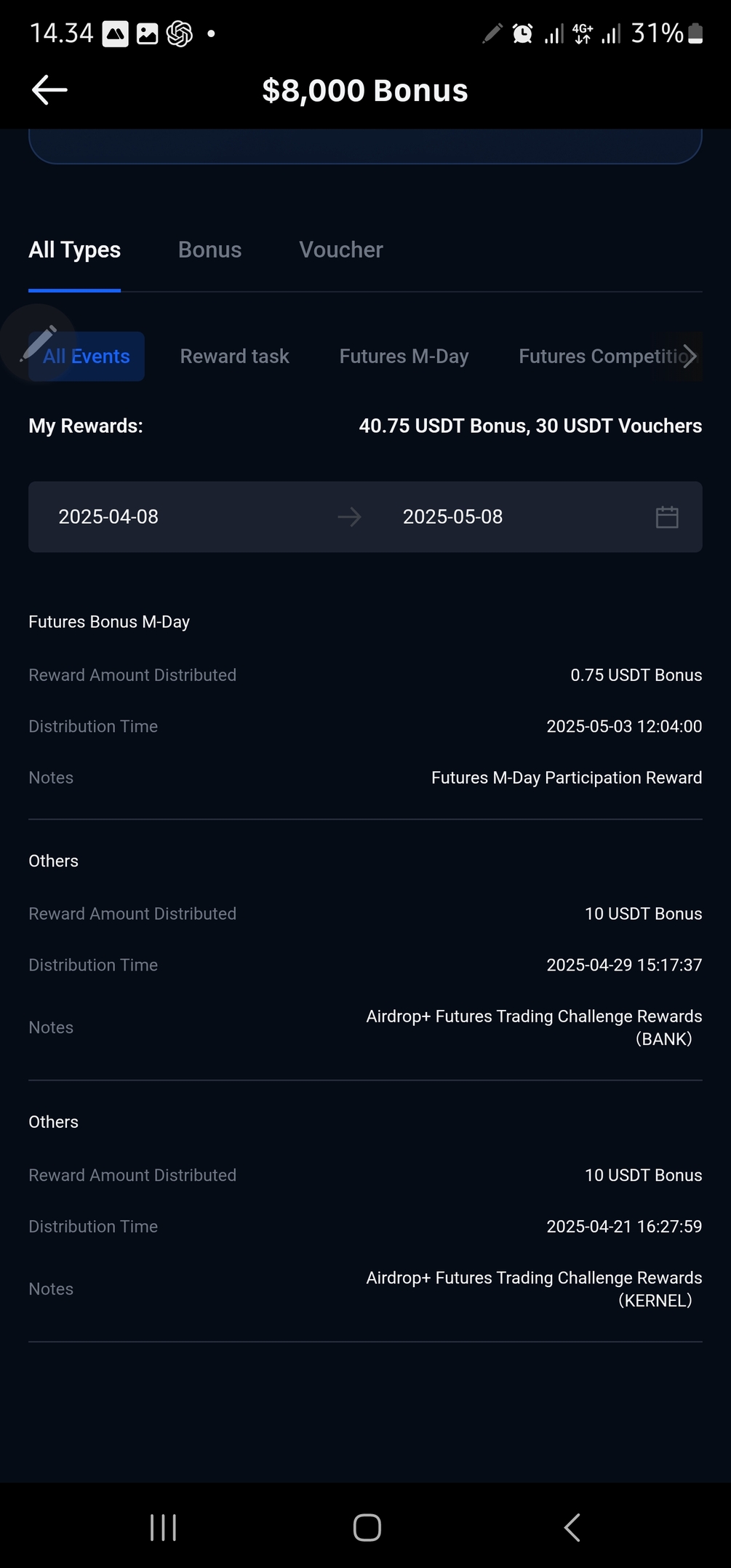
Task: Tap the floating pencil edit icon
Action: click(38, 343)
